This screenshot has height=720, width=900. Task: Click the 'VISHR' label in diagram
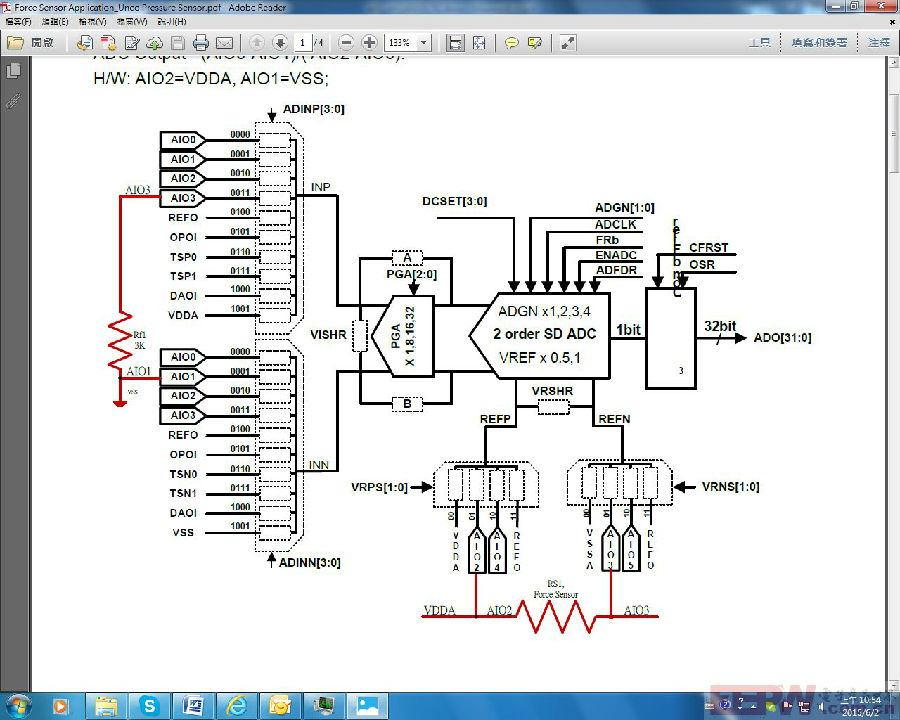click(328, 334)
